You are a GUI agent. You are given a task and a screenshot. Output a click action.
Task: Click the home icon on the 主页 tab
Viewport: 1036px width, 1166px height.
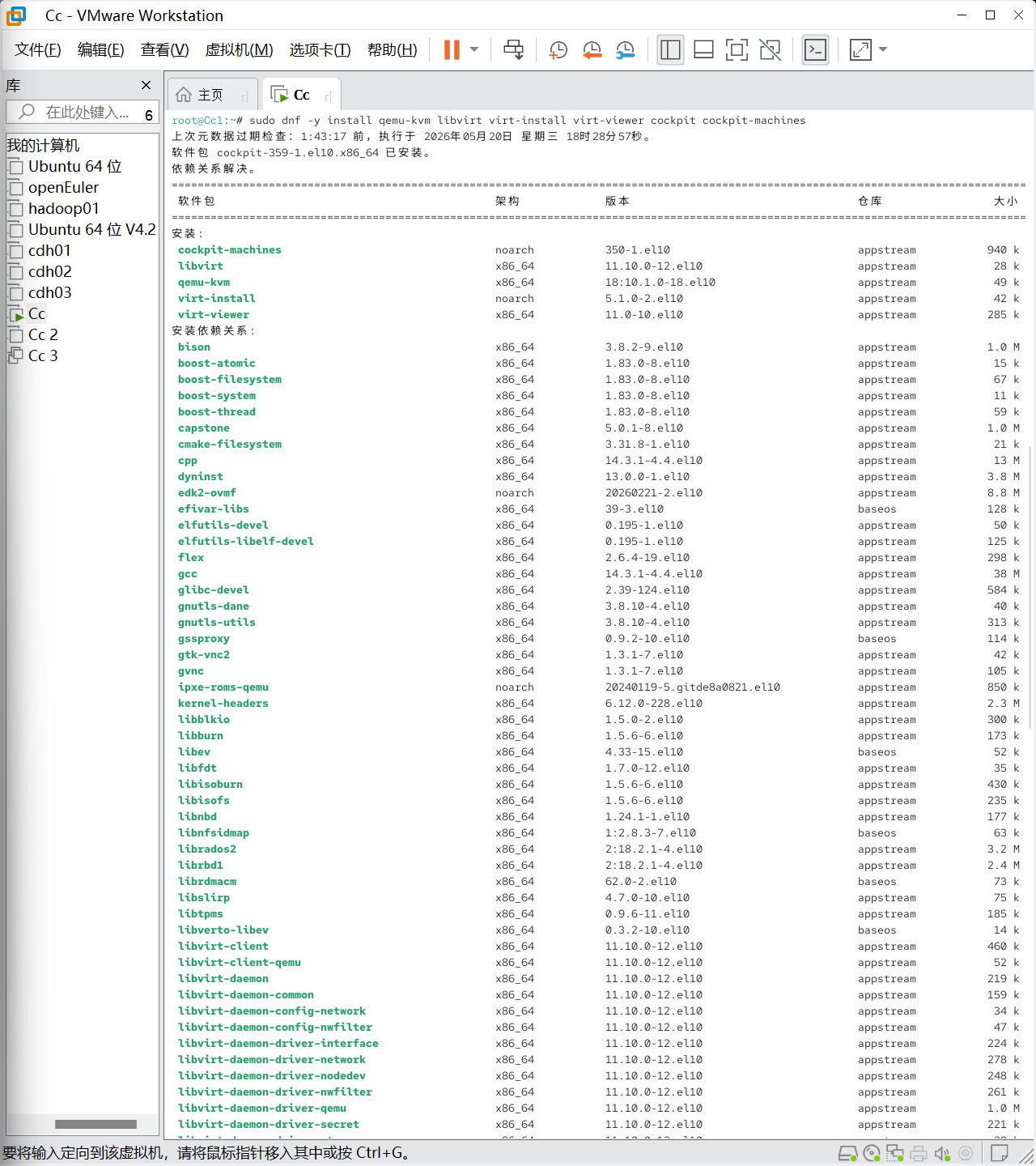(184, 95)
